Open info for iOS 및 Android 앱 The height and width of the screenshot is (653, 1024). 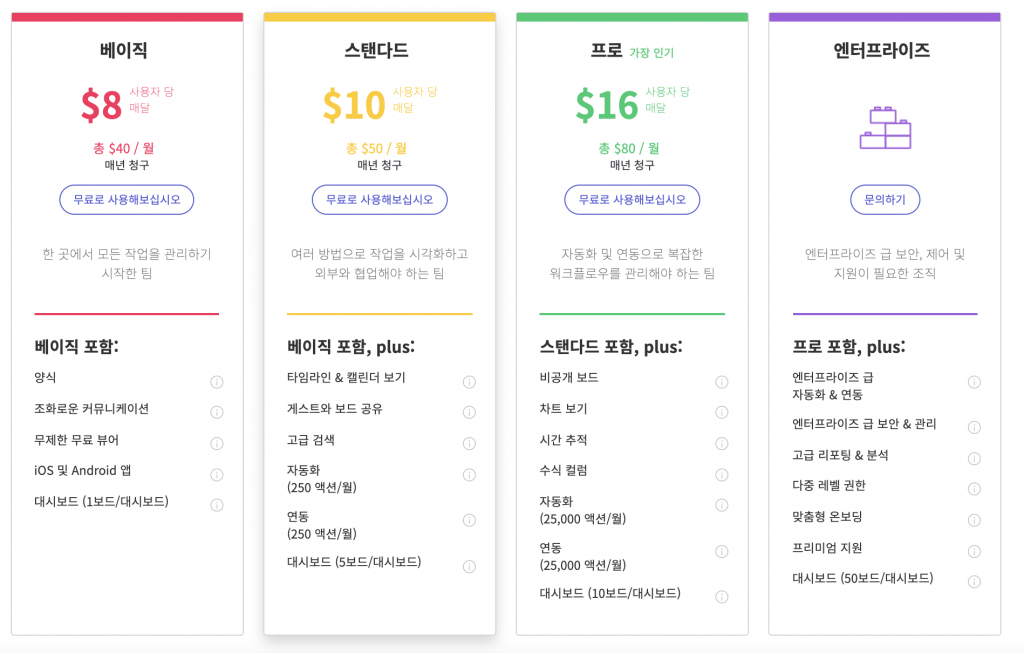(217, 475)
